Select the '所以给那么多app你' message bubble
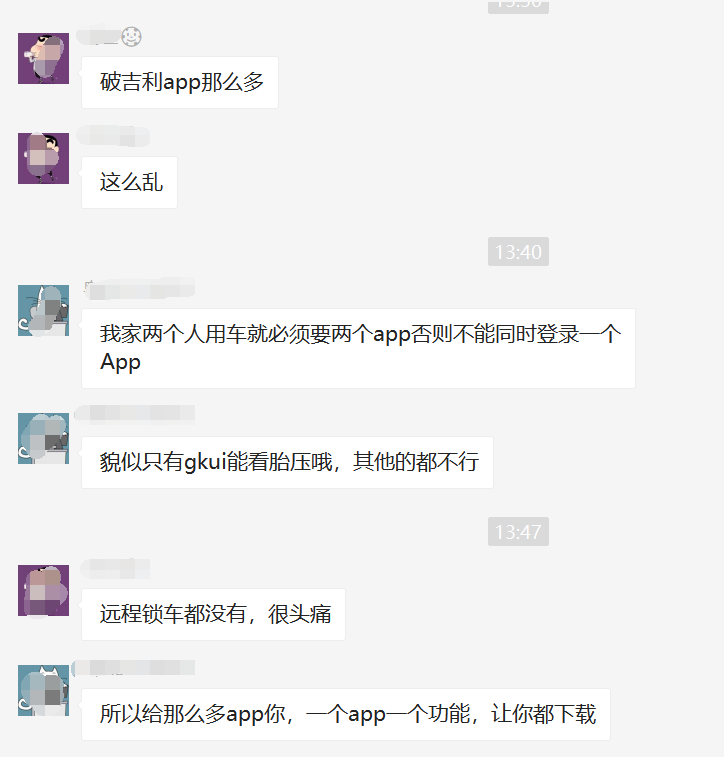Viewport: 724px width, 757px height. point(346,715)
